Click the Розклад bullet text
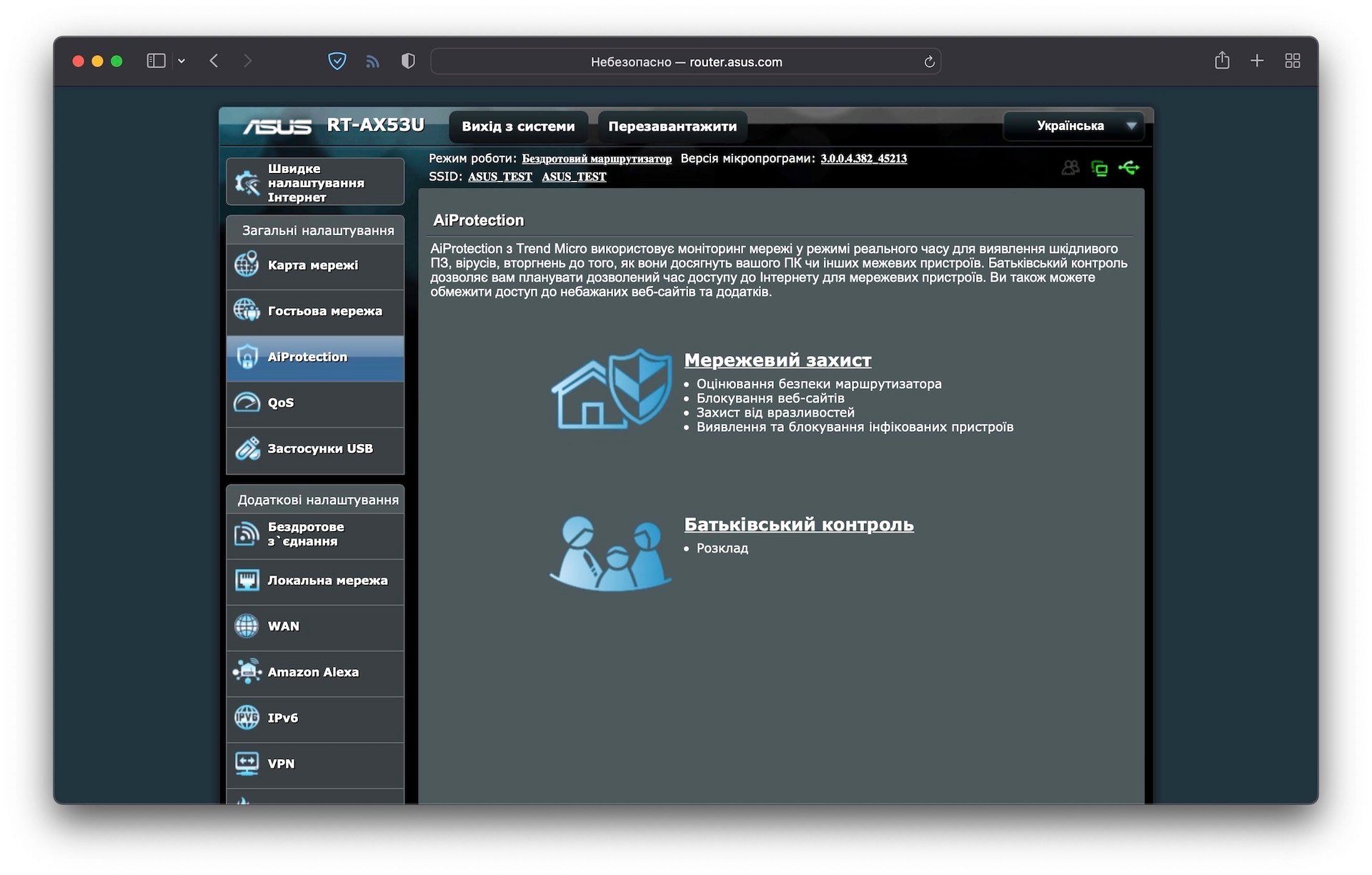1372x875 pixels. coord(722,548)
